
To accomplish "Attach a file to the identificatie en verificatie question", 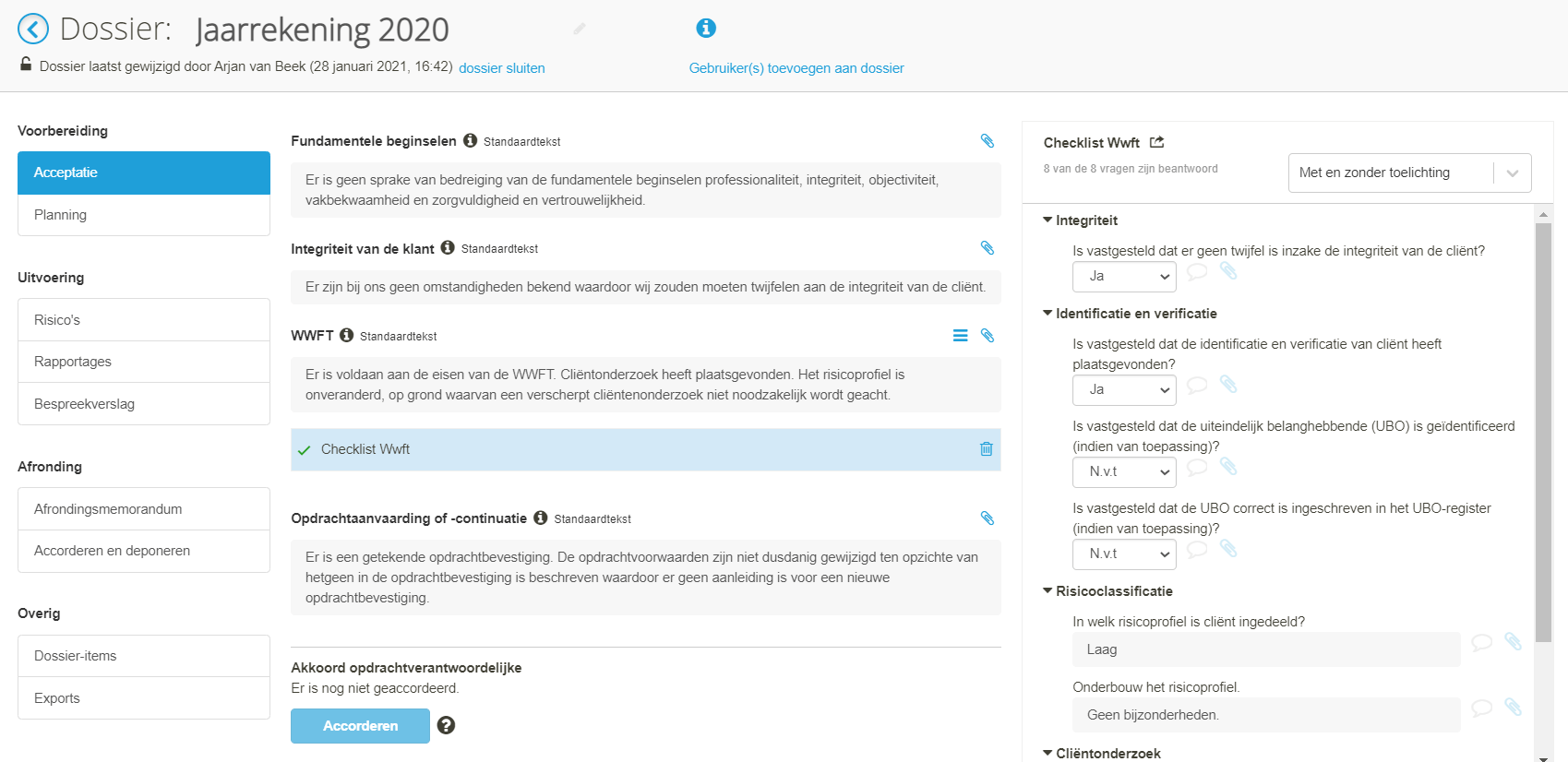I will (1228, 384).
